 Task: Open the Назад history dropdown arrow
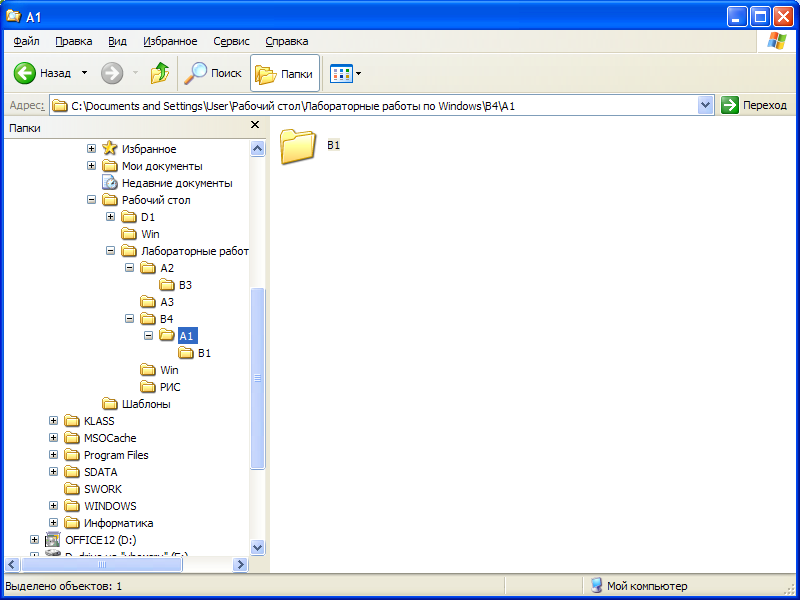pos(84,73)
